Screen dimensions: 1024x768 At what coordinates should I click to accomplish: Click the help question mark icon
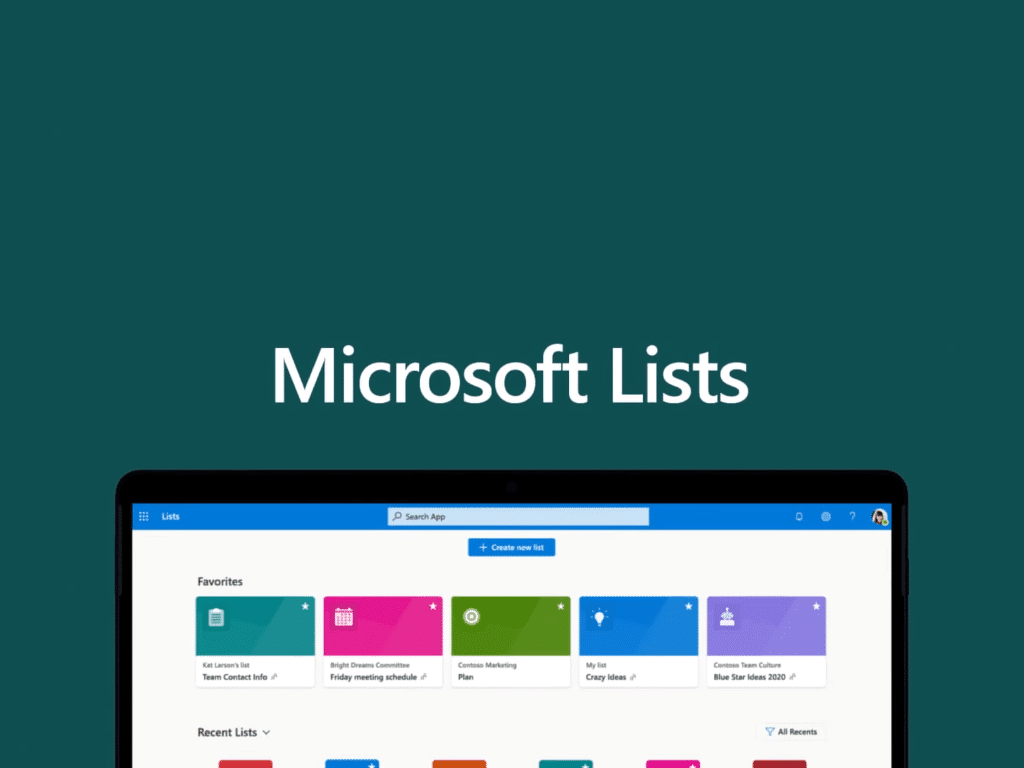852,517
